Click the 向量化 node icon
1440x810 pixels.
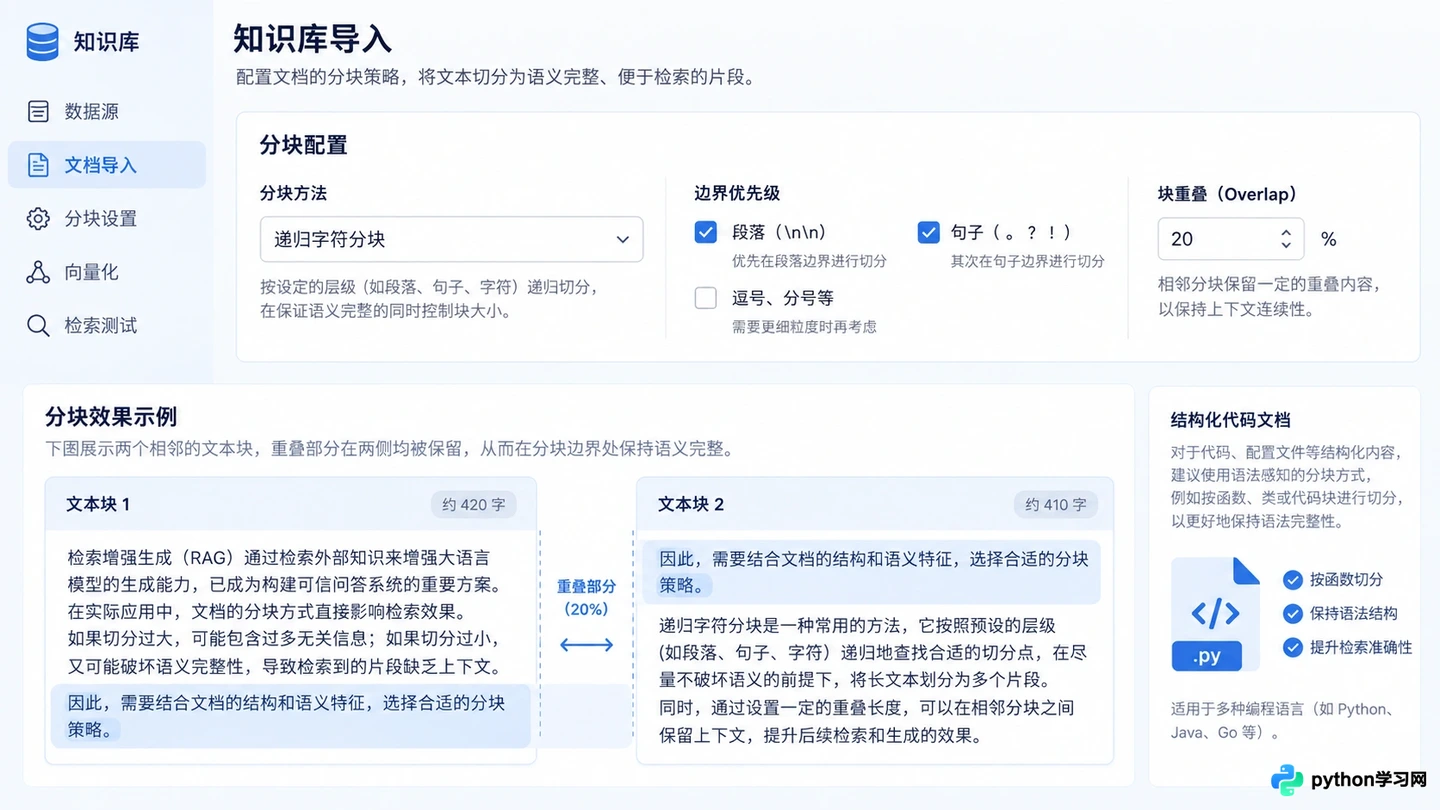point(38,272)
